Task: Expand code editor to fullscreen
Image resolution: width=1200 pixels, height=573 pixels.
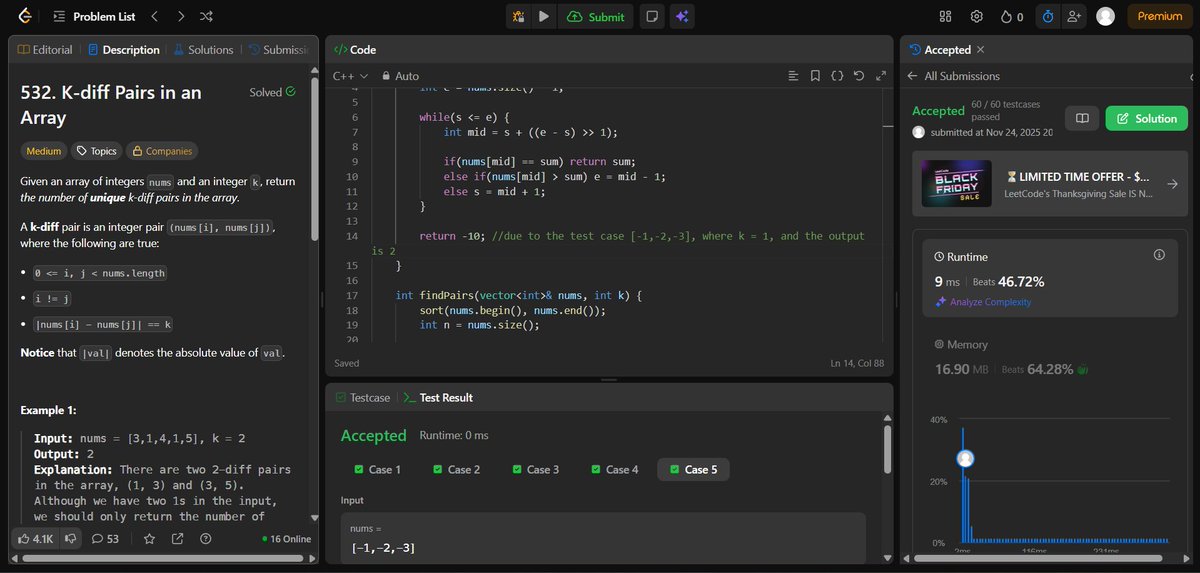Action: (x=881, y=76)
